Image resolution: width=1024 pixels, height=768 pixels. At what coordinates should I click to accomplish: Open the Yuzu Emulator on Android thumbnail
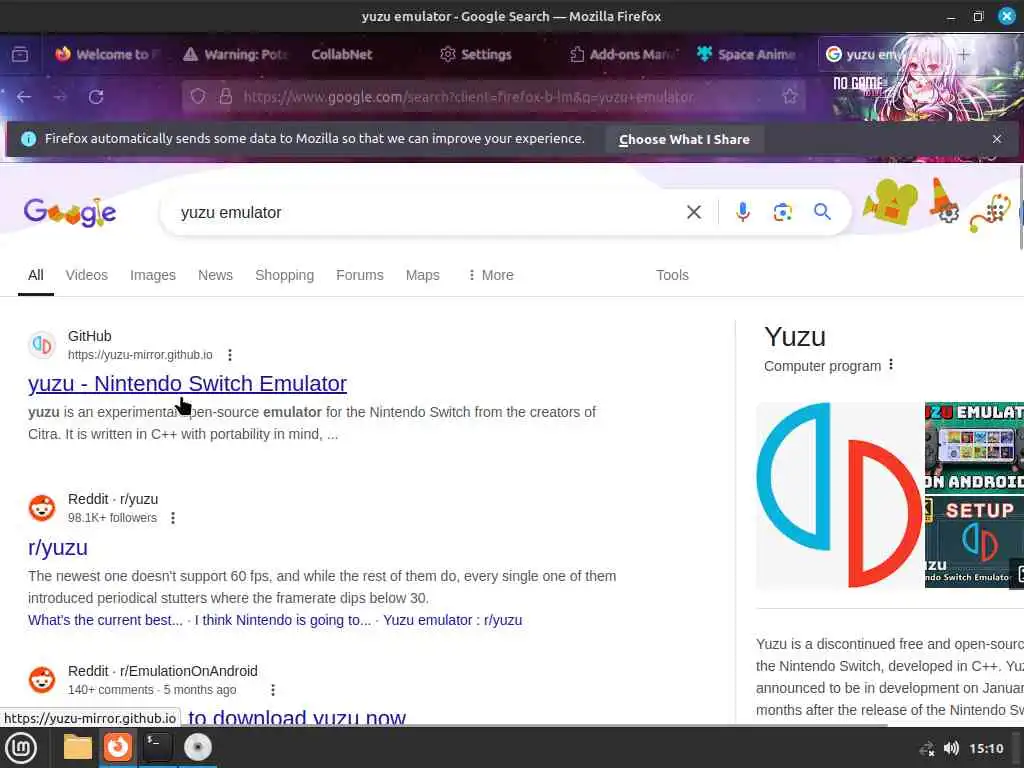pos(974,447)
